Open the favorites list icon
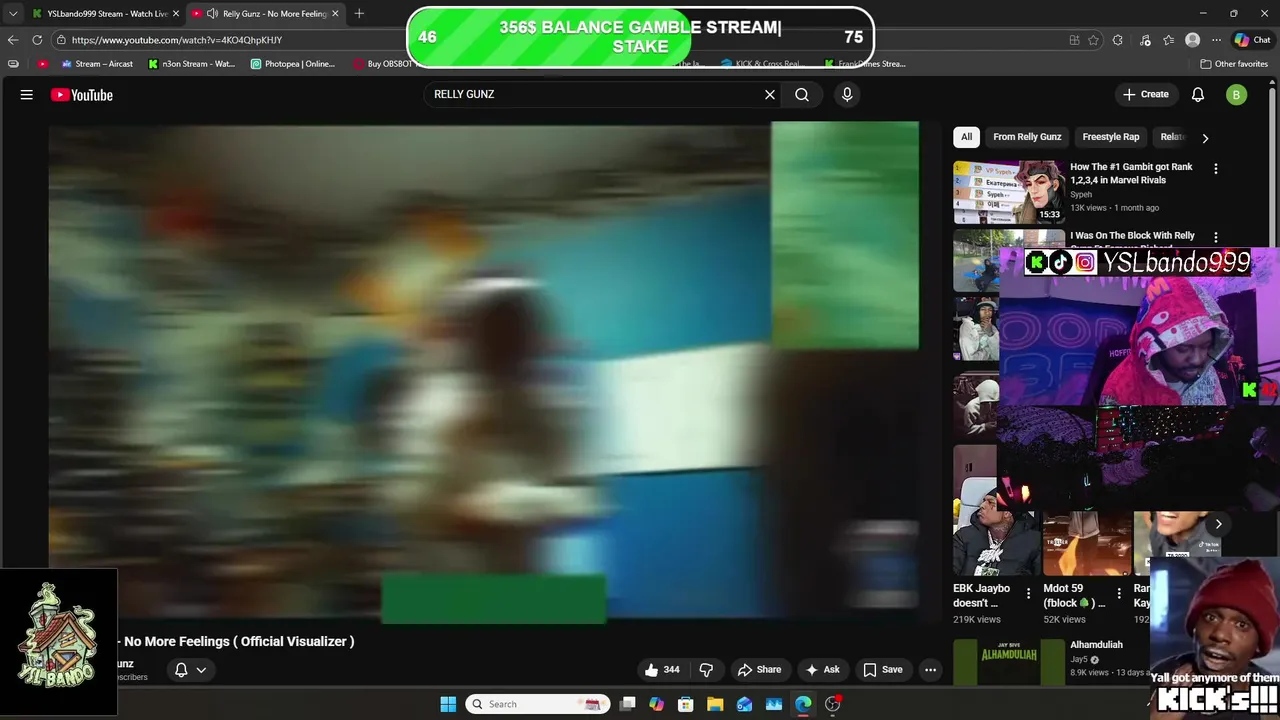1280x720 pixels. tap(1169, 40)
